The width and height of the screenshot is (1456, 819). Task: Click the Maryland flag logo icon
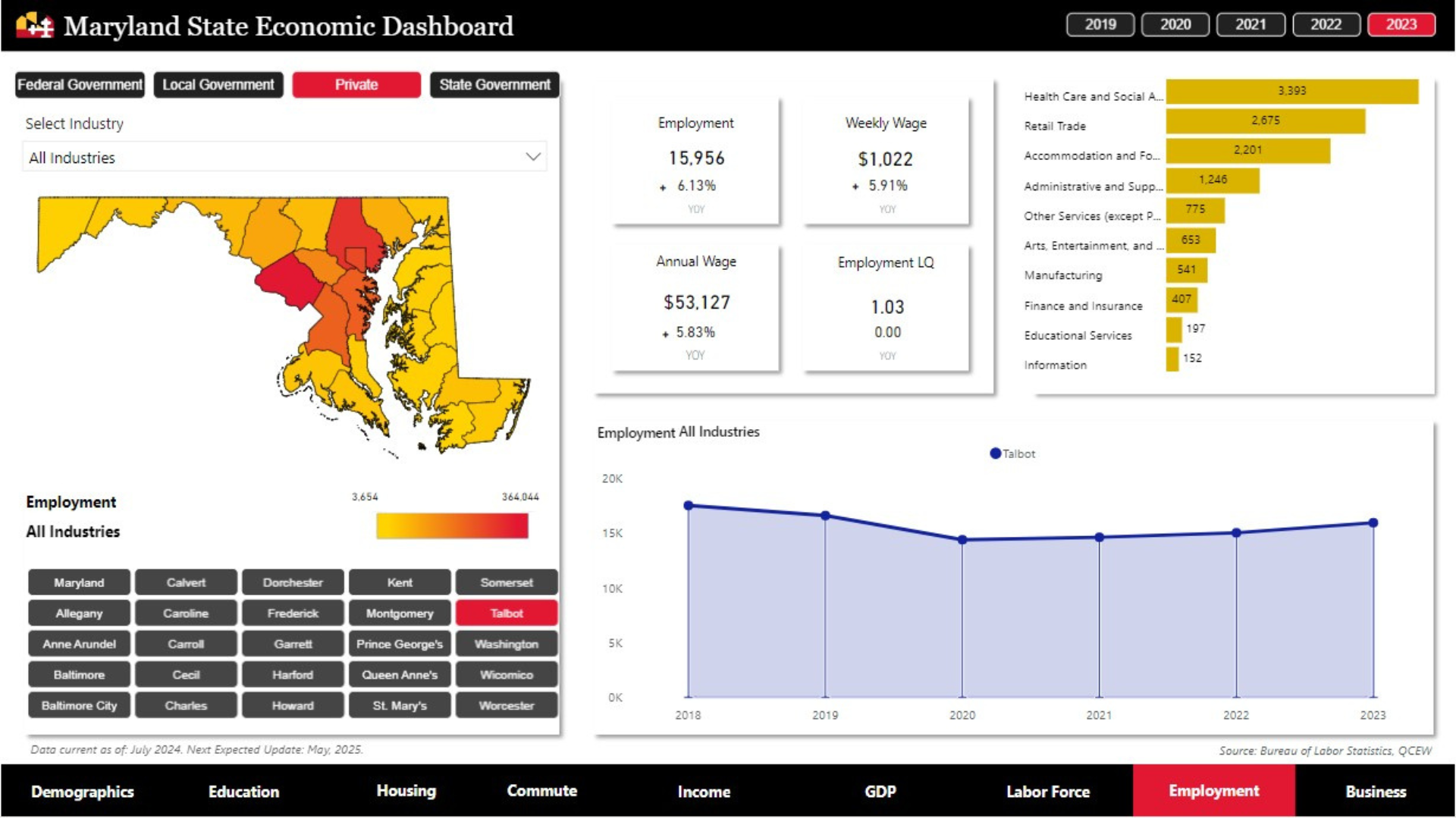35,26
